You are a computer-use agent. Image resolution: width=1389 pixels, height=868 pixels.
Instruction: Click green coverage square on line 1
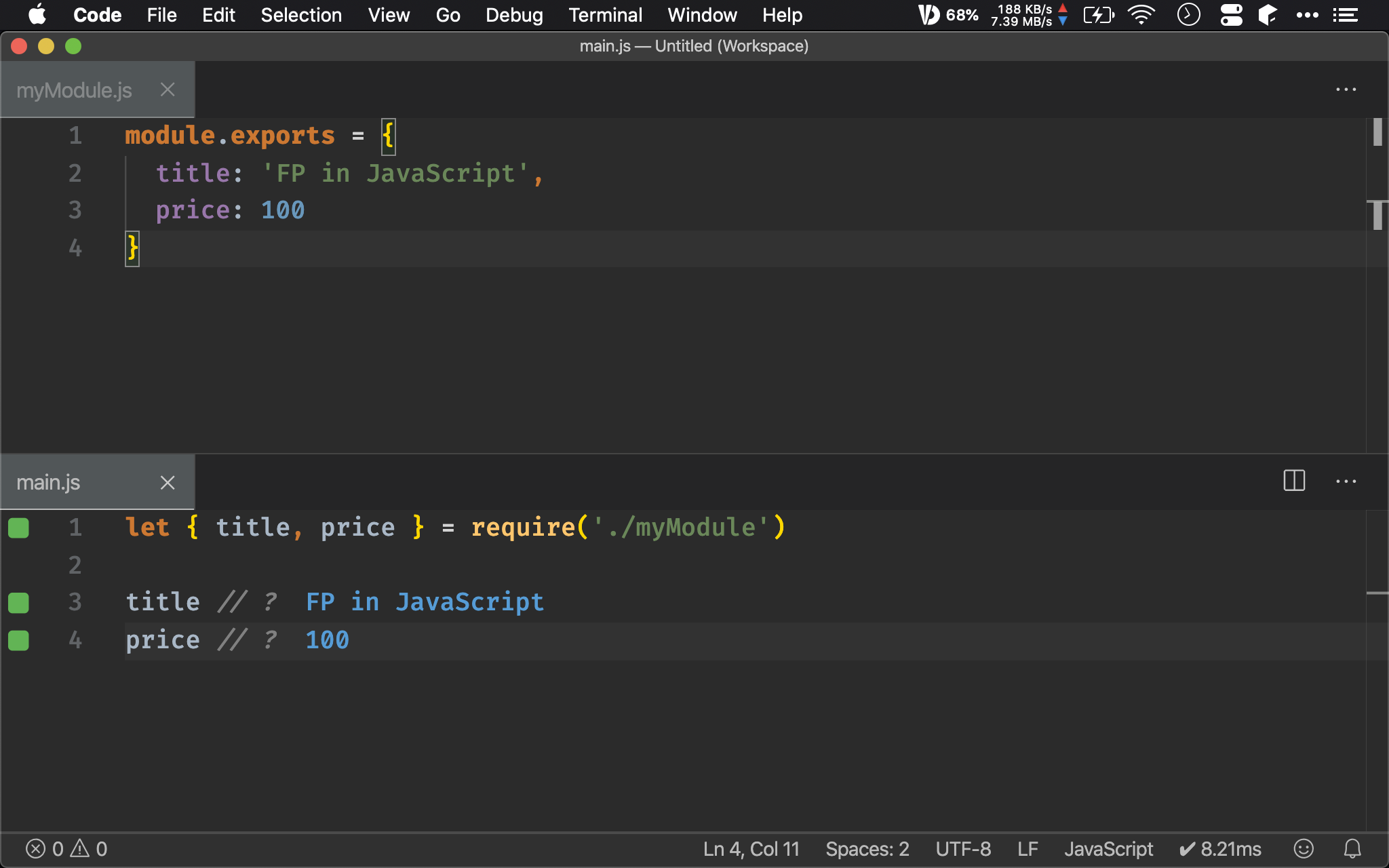(18, 528)
